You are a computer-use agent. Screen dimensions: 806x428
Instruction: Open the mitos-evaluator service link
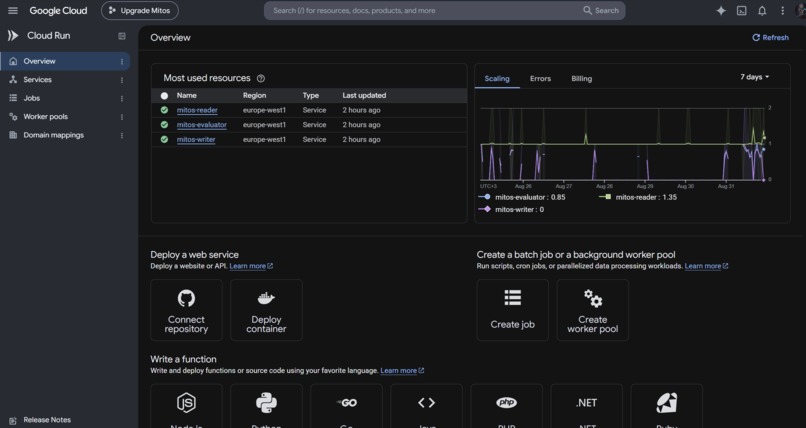click(202, 124)
